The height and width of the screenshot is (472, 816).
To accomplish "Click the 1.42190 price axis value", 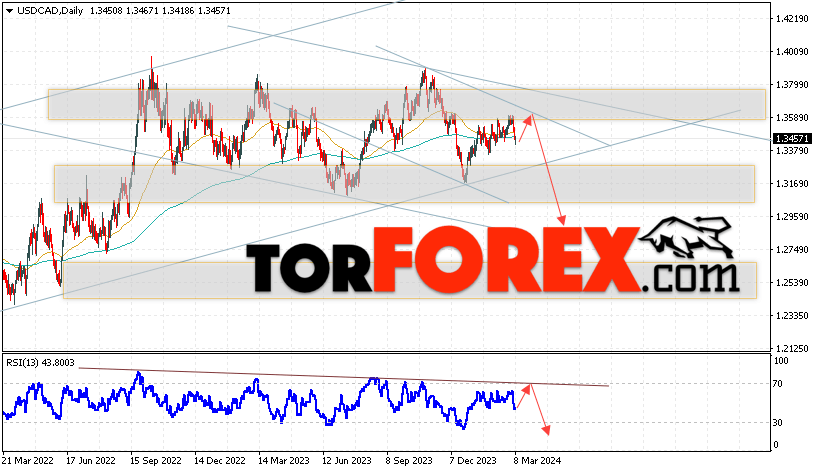I will [x=792, y=19].
